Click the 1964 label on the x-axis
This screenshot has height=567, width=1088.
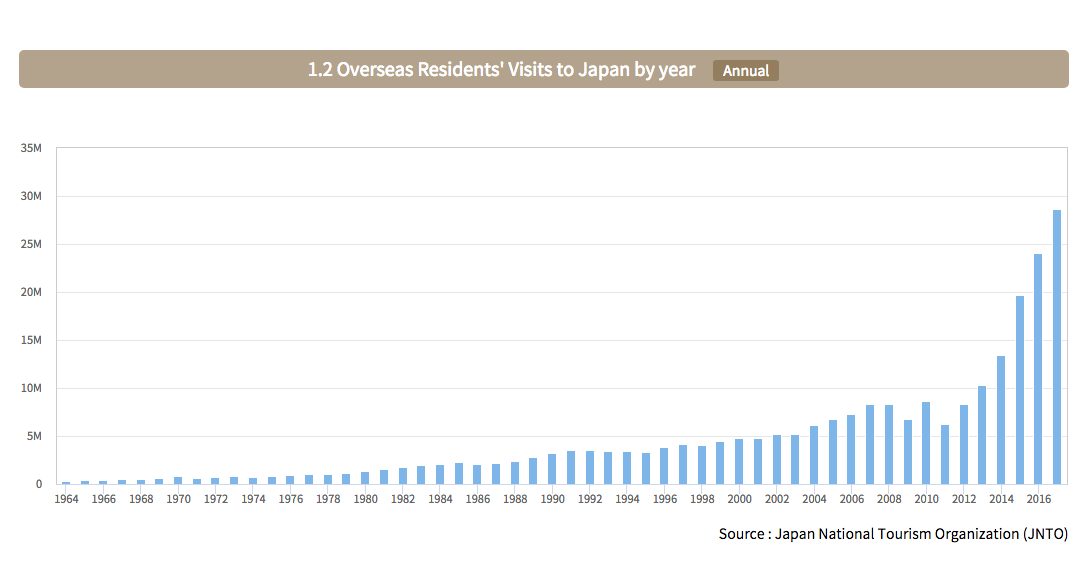(x=66, y=499)
